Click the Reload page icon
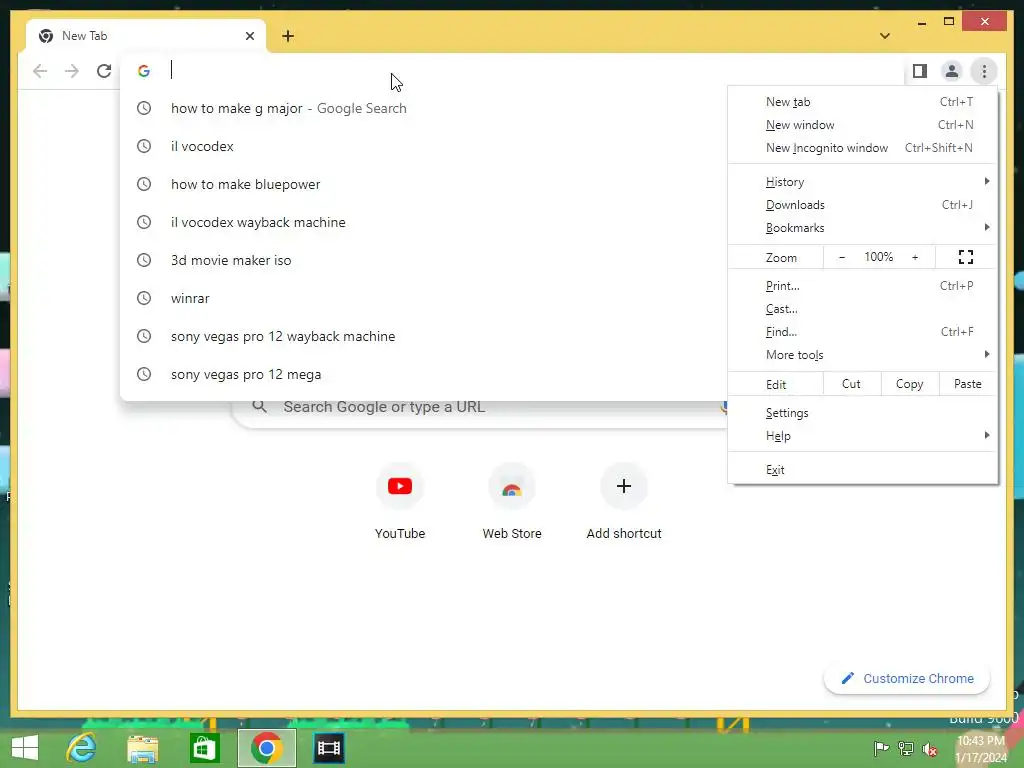1024x768 pixels. pos(104,71)
